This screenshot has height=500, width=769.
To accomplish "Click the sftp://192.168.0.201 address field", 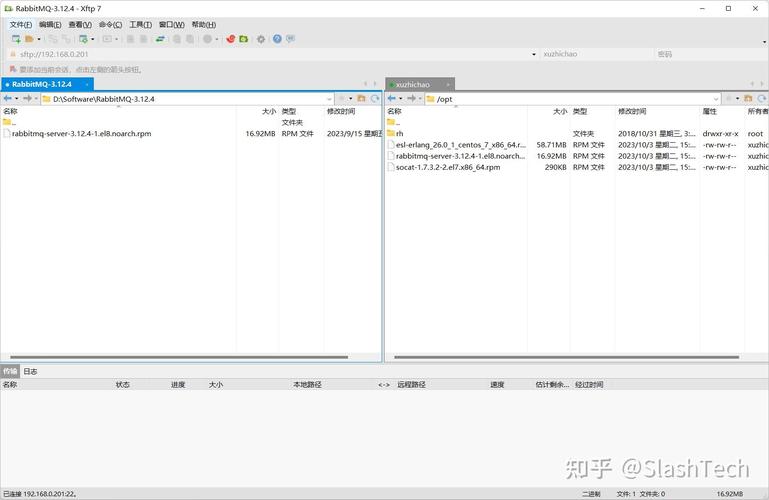I will point(275,54).
